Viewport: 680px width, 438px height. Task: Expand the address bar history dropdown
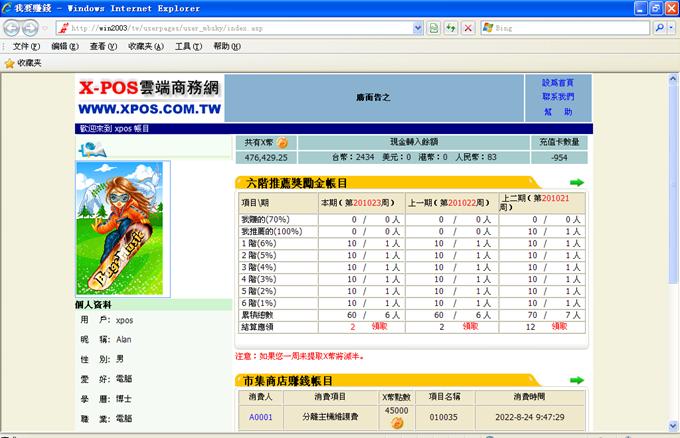click(419, 27)
